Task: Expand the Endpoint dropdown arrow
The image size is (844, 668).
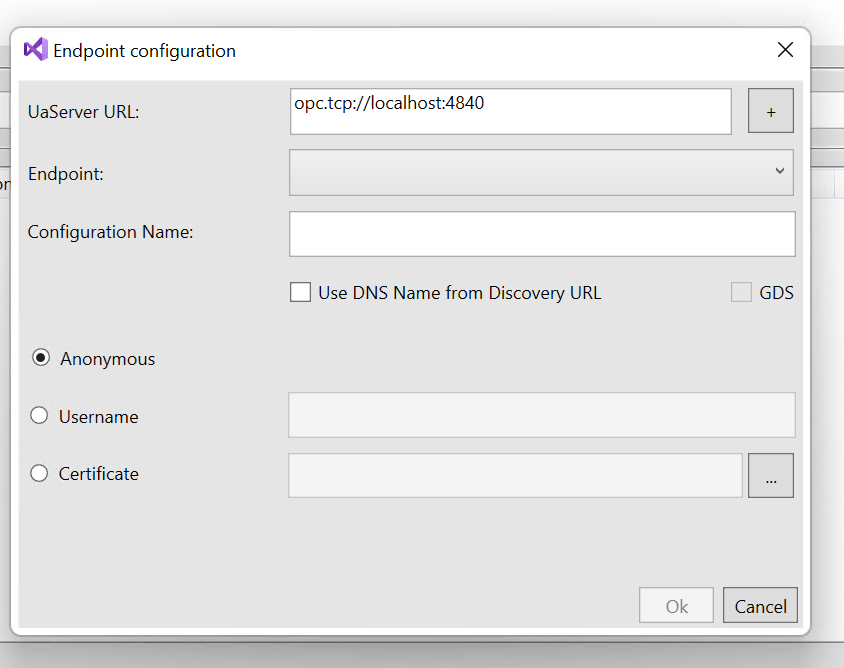Action: [x=779, y=171]
